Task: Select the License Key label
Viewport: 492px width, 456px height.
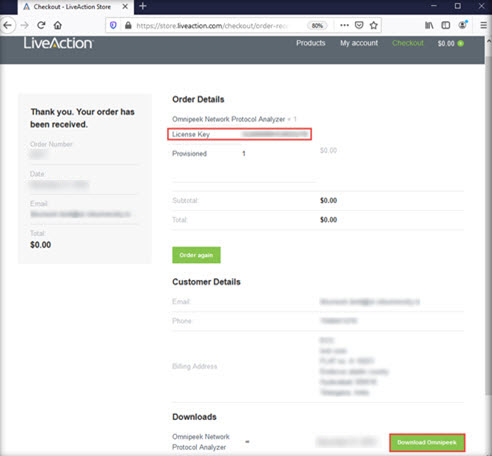Action: (191, 134)
